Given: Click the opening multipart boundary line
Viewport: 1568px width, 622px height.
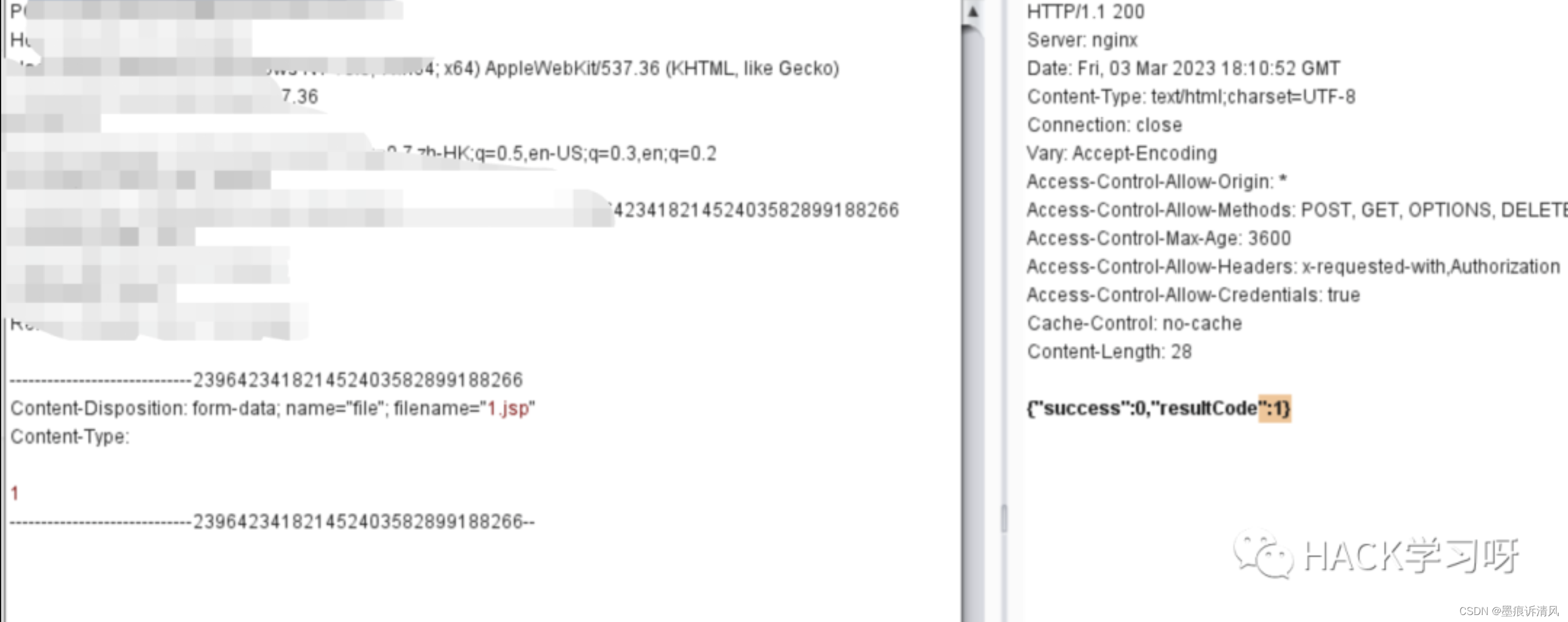Looking at the screenshot, I should click(x=267, y=380).
